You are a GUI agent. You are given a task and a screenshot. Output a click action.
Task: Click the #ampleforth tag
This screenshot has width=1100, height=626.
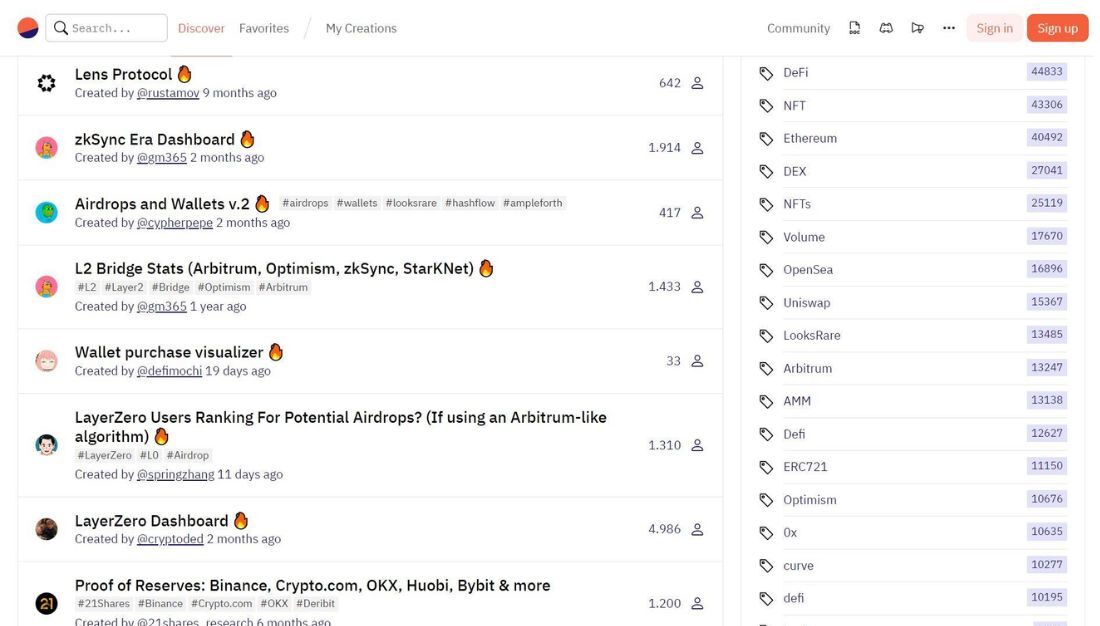coord(532,203)
